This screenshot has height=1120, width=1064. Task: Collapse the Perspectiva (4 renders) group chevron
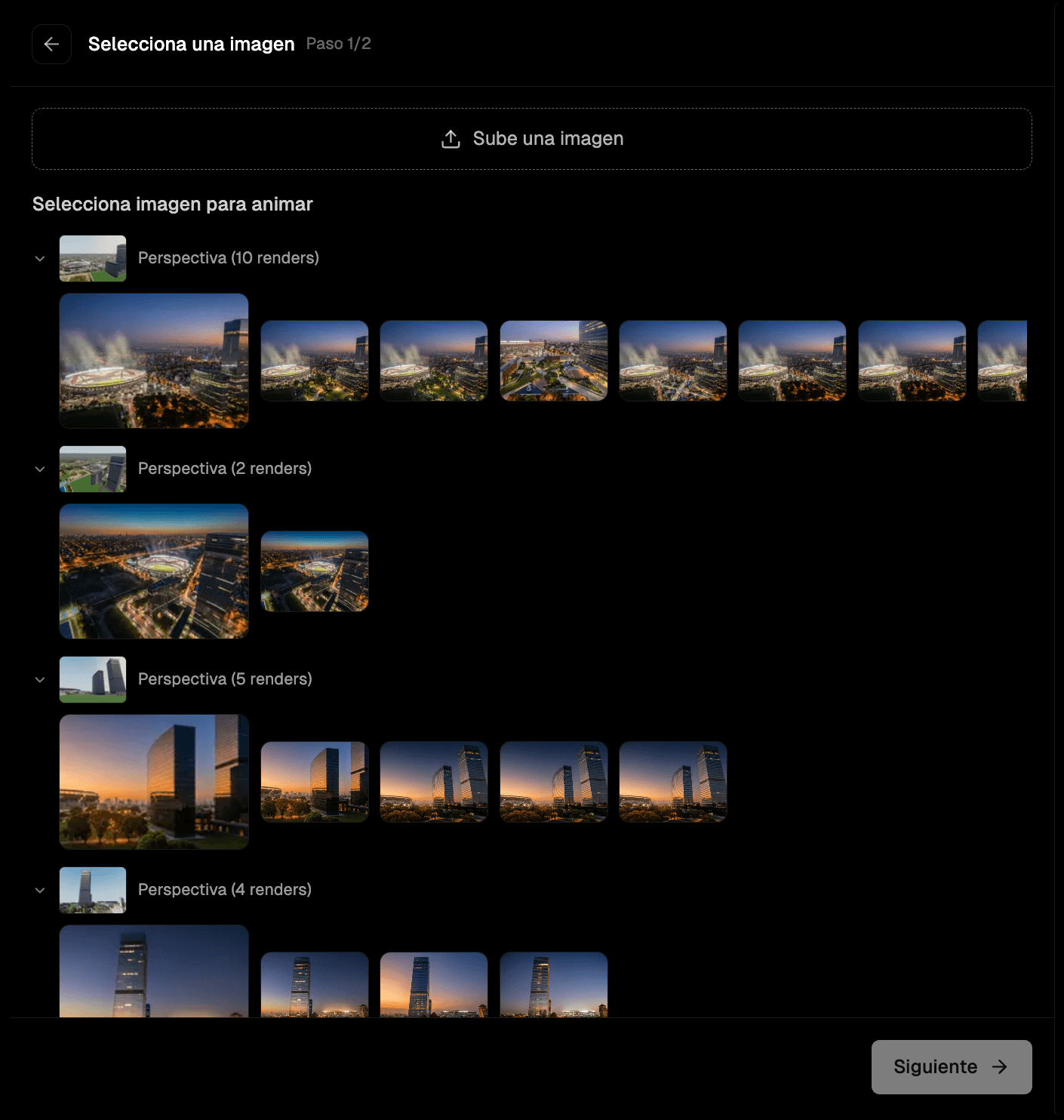click(x=40, y=890)
